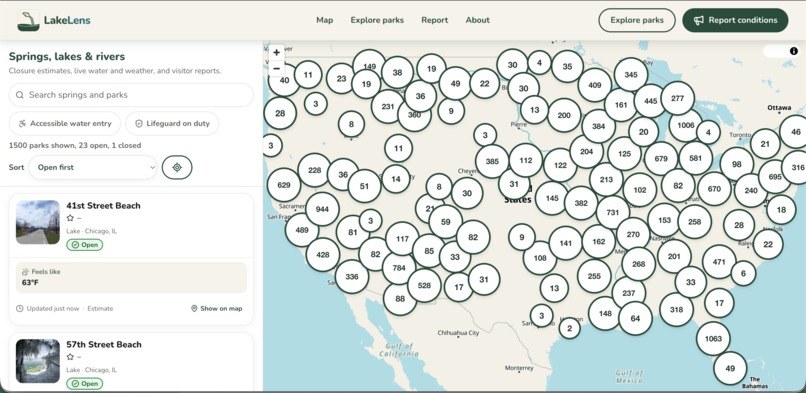Image resolution: width=806 pixels, height=393 pixels.
Task: Expand the 231 map cluster
Action: click(x=388, y=107)
